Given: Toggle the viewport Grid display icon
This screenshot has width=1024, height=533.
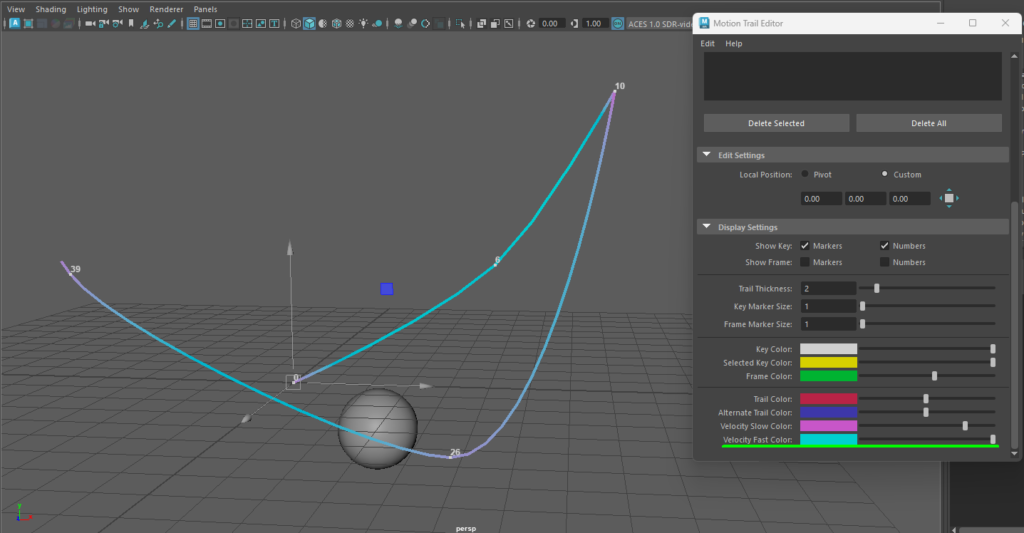Looking at the screenshot, I should point(193,23).
